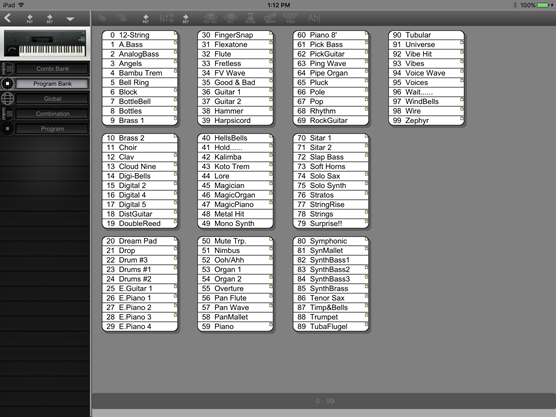Click the Combi Bank fader icon
This screenshot has height=417, width=556.
pyautogui.click(x=7, y=68)
